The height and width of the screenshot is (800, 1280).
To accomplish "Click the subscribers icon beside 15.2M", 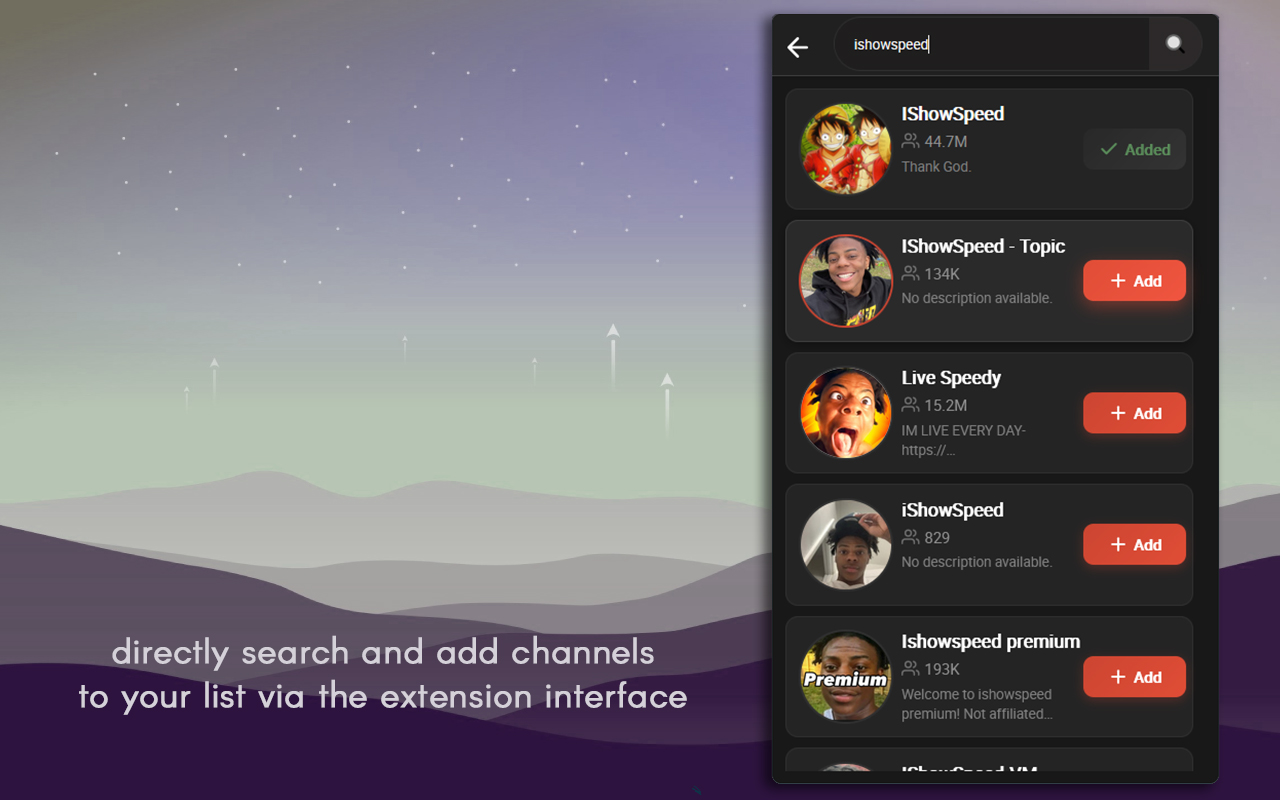I will point(910,405).
